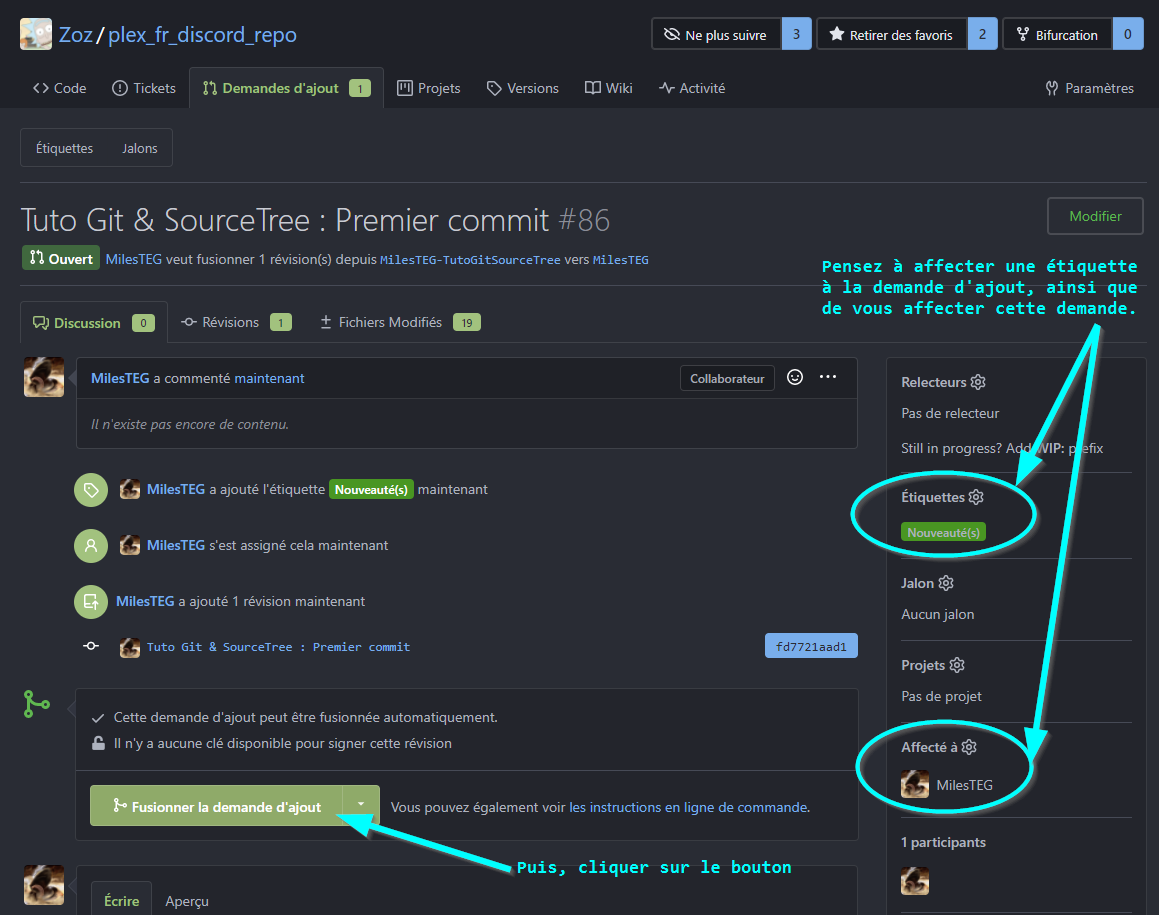The image size is (1159, 915).
Task: Open the Tickets tab
Action: tap(144, 88)
